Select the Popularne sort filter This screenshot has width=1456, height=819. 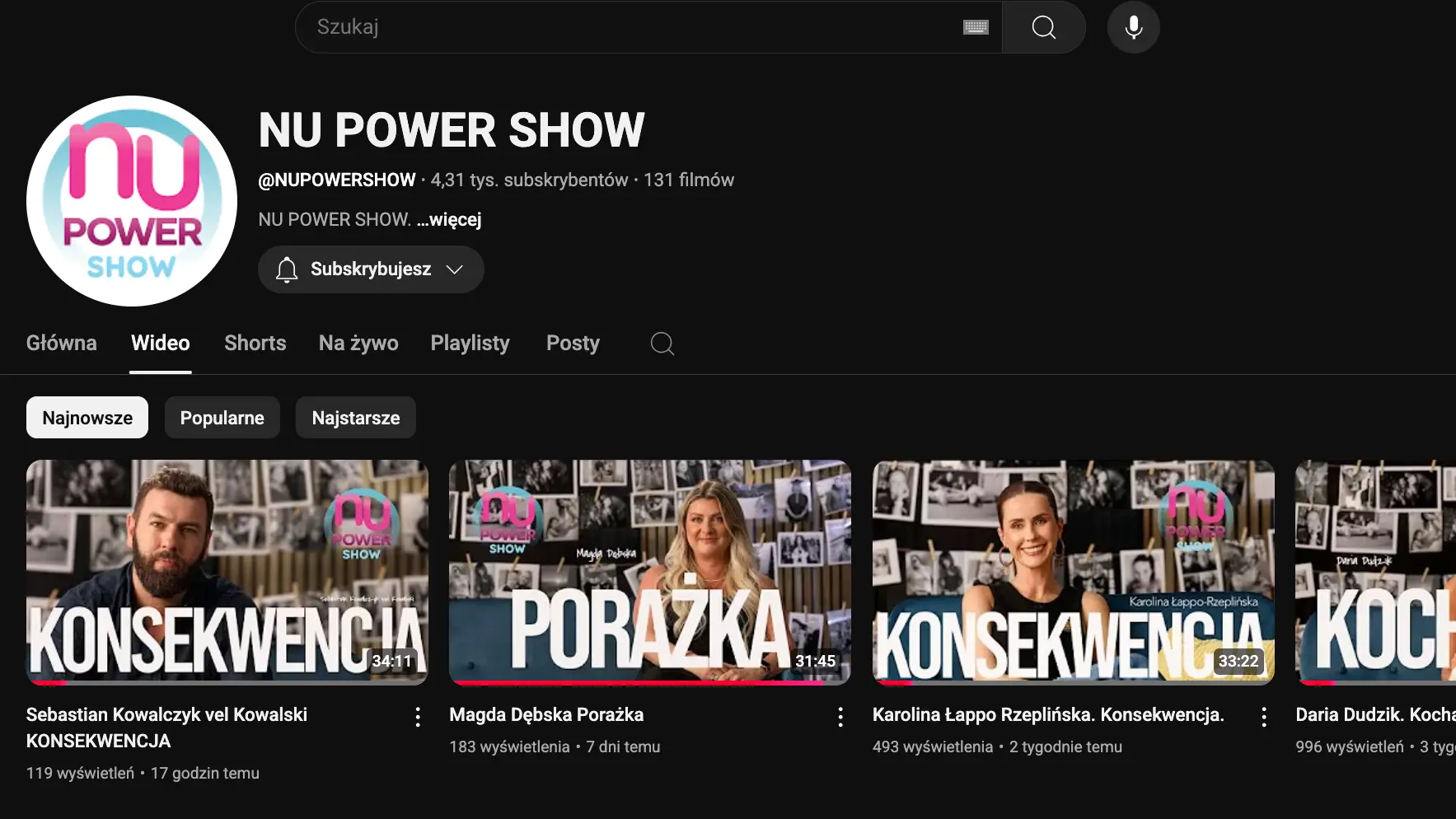[222, 418]
